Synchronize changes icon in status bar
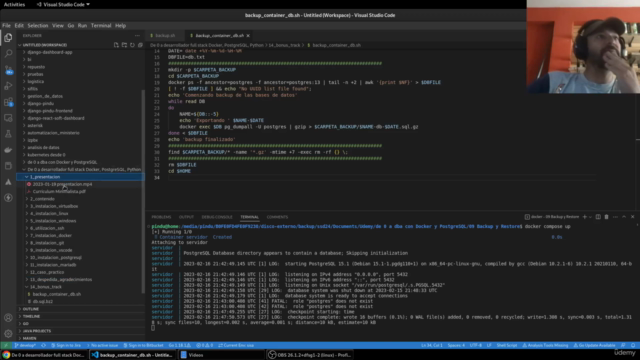The width and height of the screenshot is (640, 360). coord(43,345)
